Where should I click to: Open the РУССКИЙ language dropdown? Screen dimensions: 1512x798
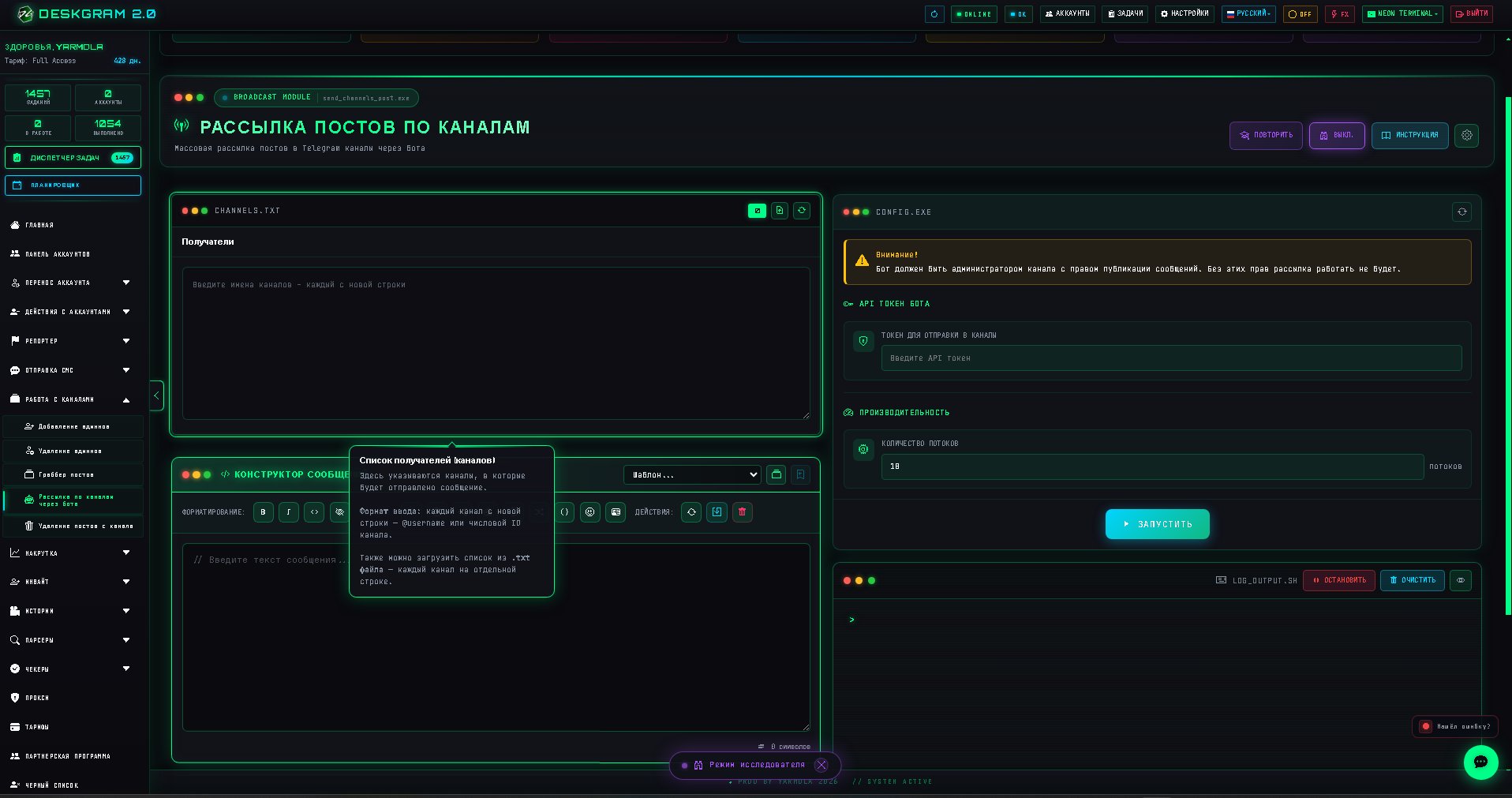1248,14
